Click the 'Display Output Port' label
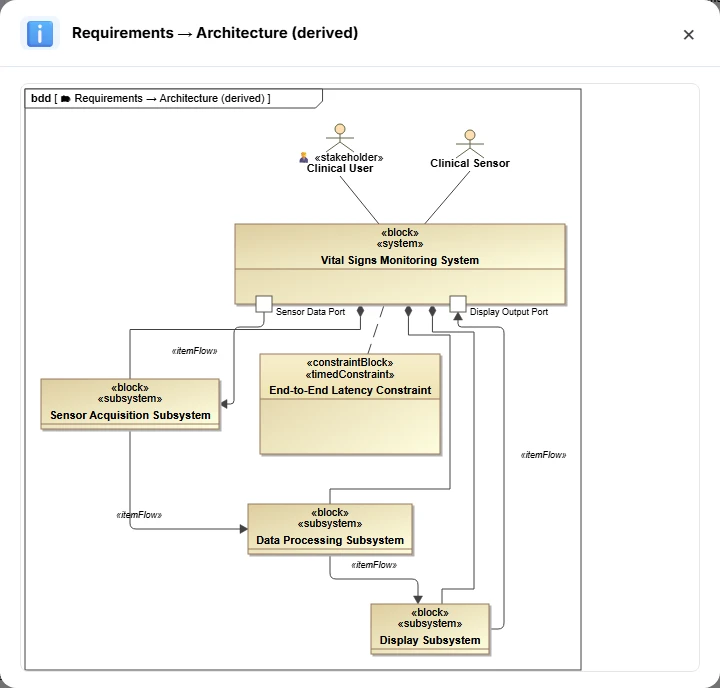The height and width of the screenshot is (688, 720). tap(509, 312)
